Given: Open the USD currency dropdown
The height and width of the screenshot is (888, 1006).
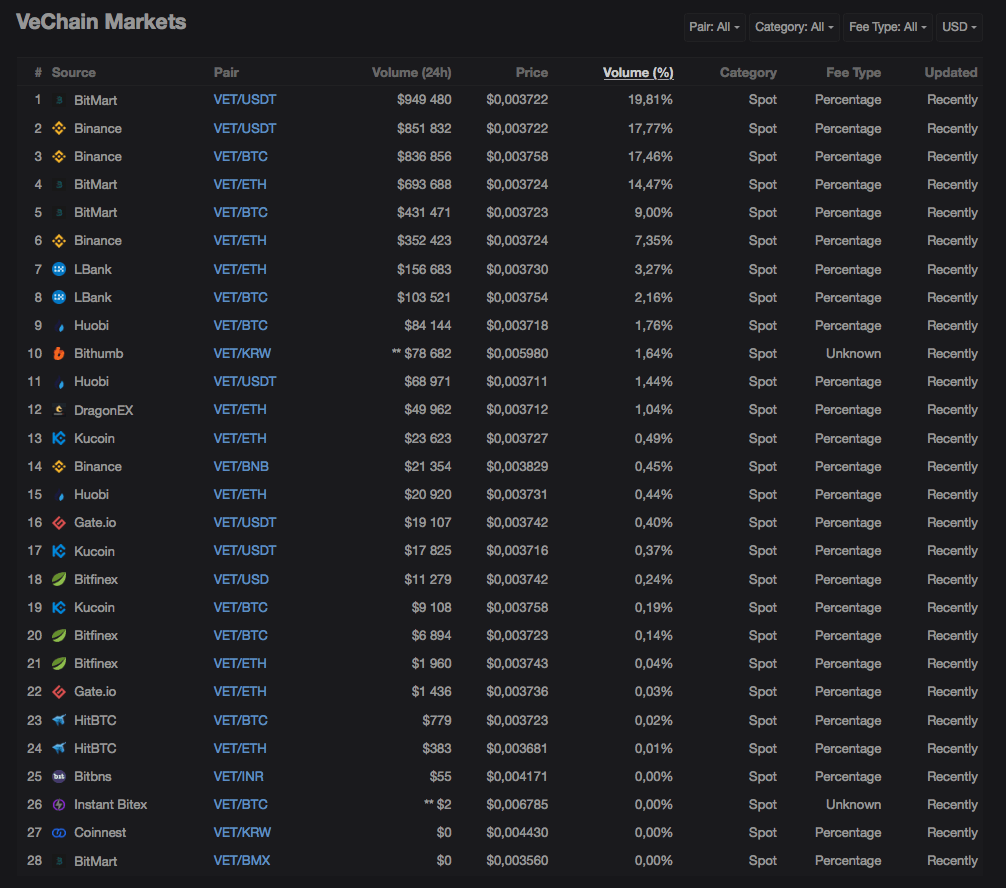Looking at the screenshot, I should [x=959, y=27].
